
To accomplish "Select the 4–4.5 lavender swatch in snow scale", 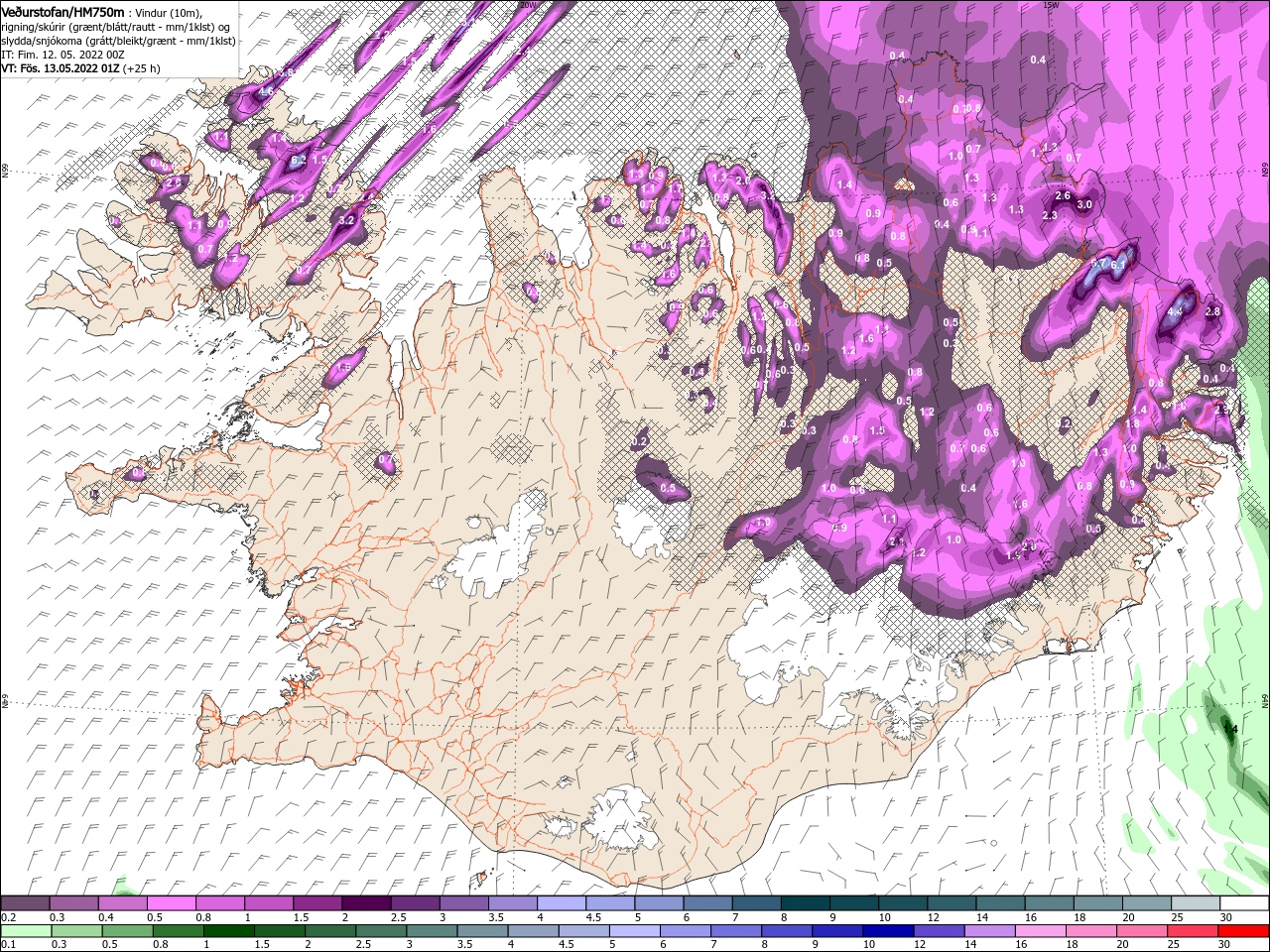I will [x=560, y=903].
